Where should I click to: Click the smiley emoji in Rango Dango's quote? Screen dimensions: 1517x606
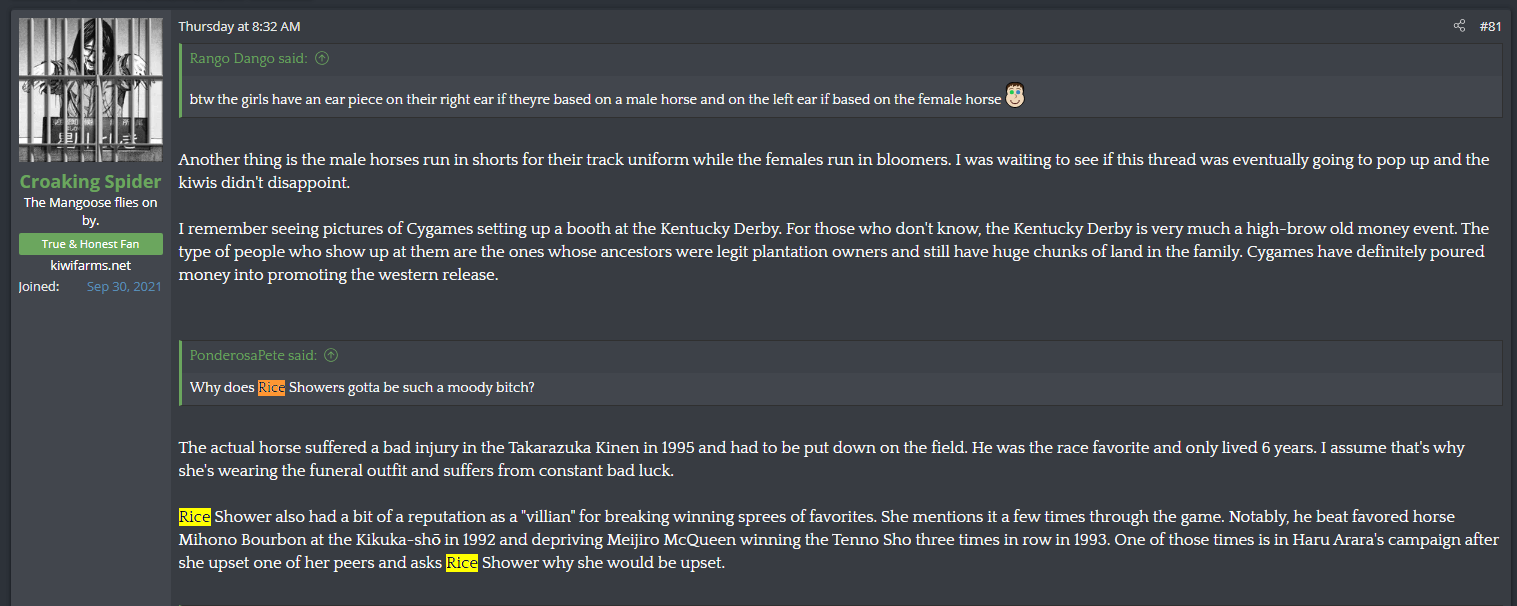(1016, 96)
